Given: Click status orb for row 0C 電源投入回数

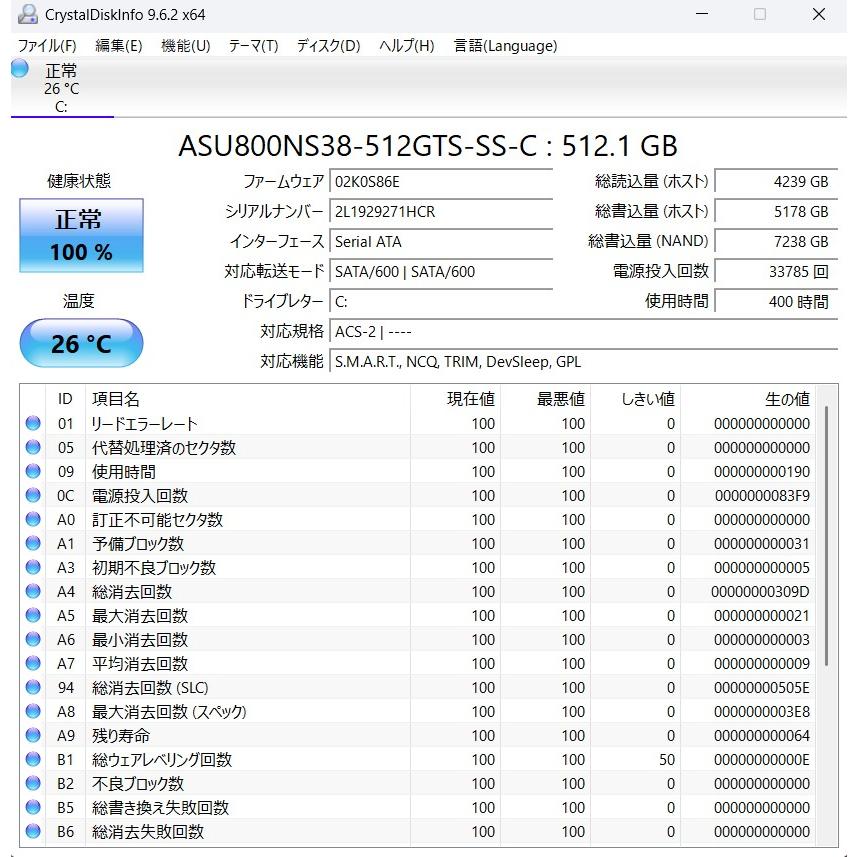Looking at the screenshot, I should [x=33, y=495].
